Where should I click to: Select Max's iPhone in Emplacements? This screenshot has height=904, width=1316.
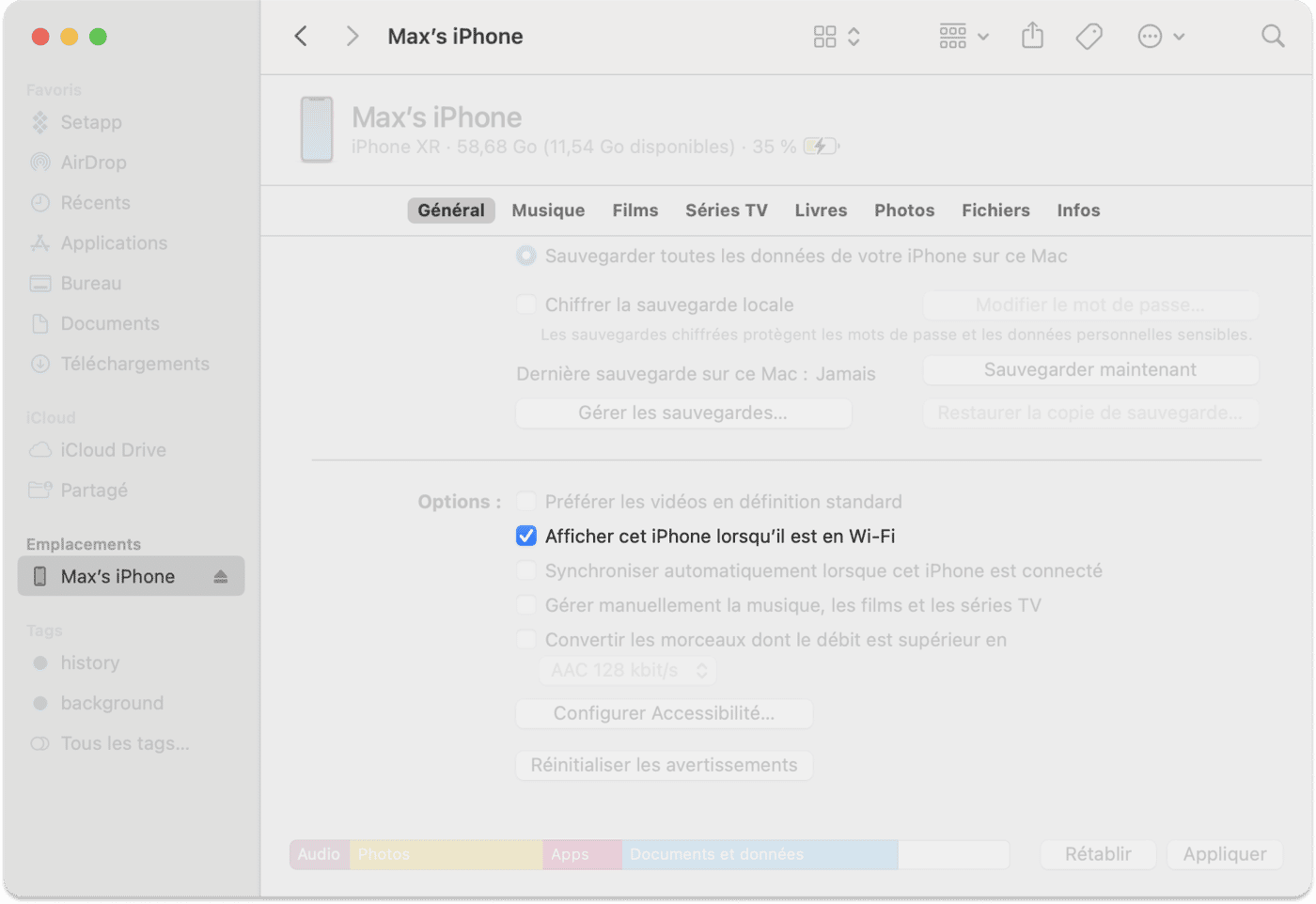point(131,576)
